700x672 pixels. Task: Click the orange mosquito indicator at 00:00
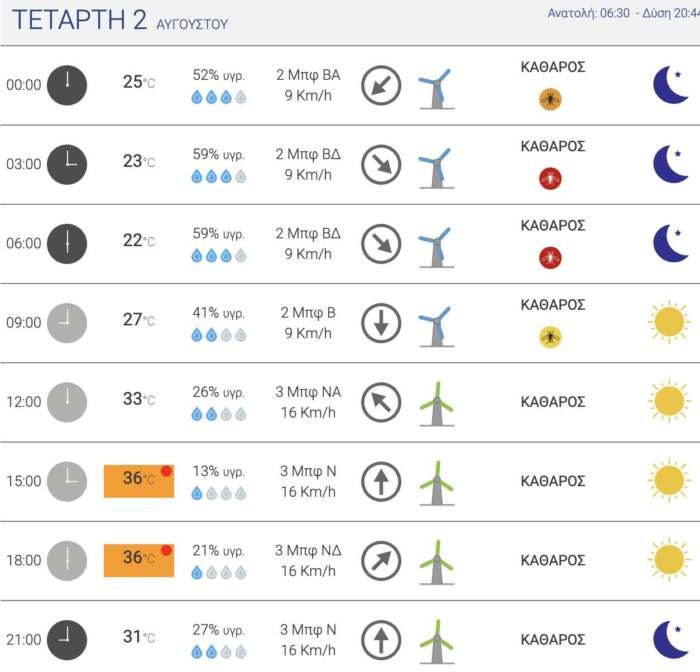[550, 99]
